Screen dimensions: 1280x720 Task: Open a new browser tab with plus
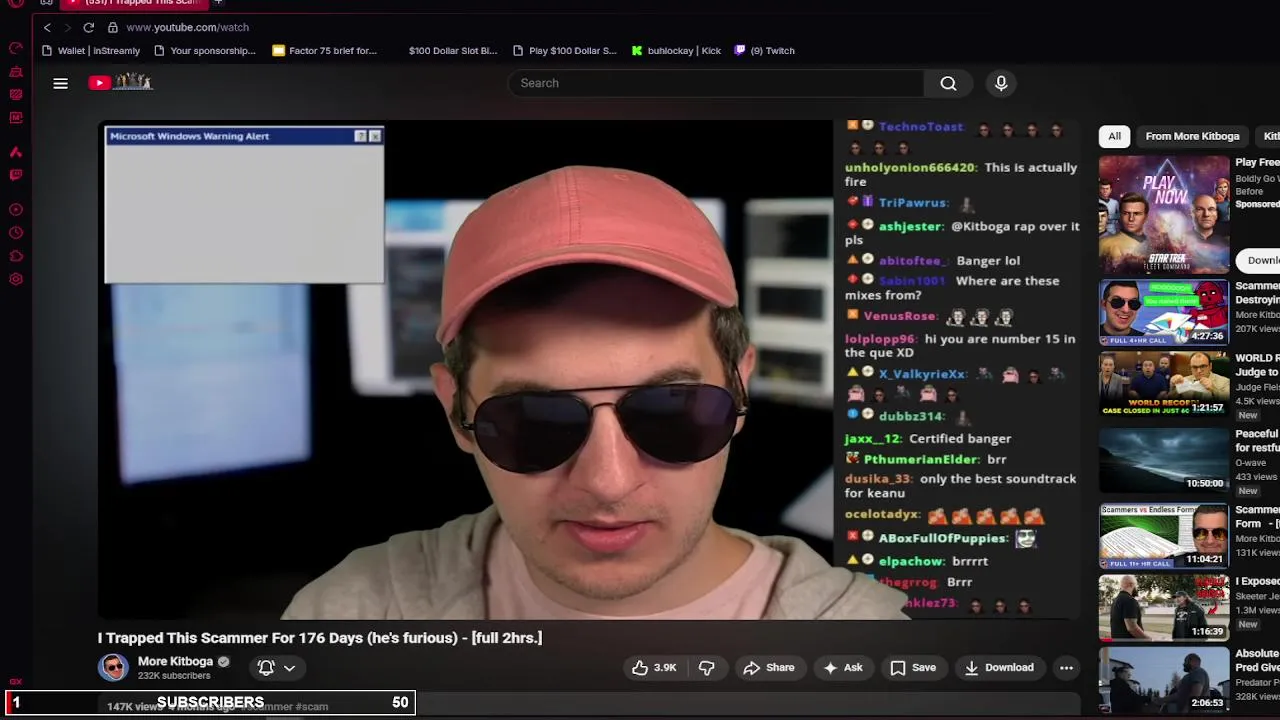[218, 3]
